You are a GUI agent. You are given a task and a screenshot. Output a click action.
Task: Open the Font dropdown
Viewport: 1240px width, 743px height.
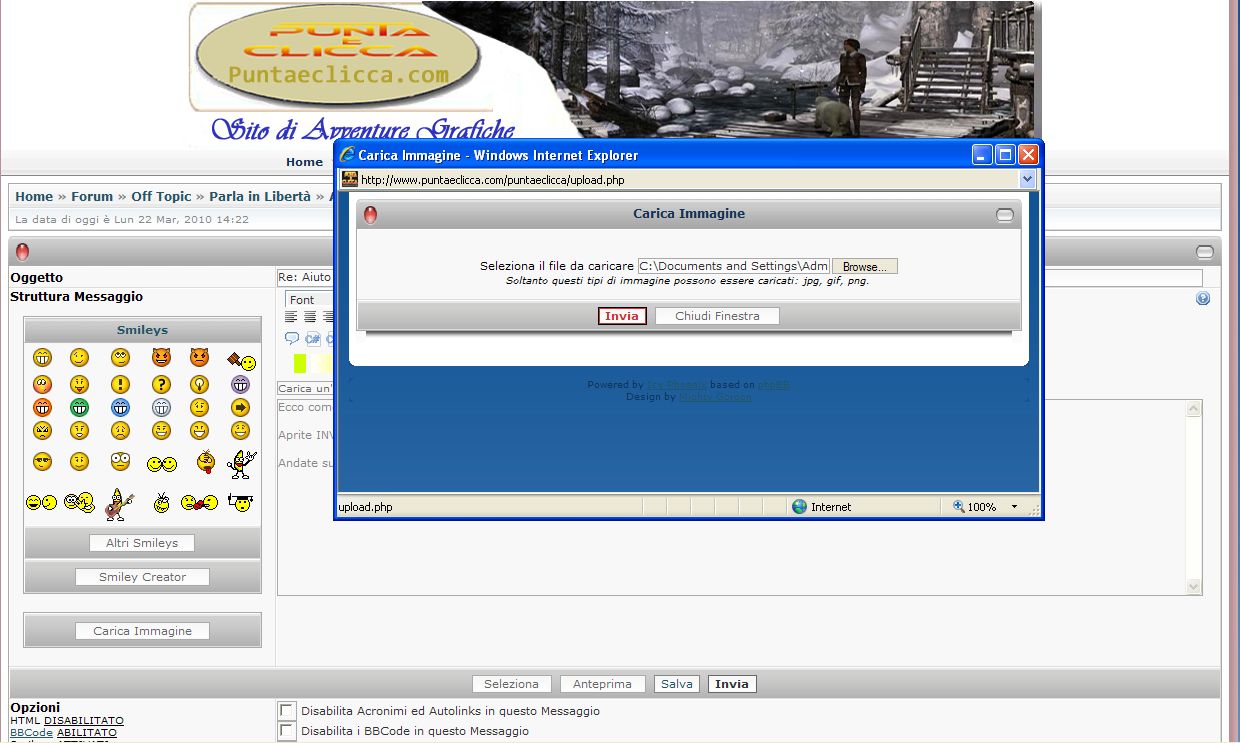tap(310, 300)
